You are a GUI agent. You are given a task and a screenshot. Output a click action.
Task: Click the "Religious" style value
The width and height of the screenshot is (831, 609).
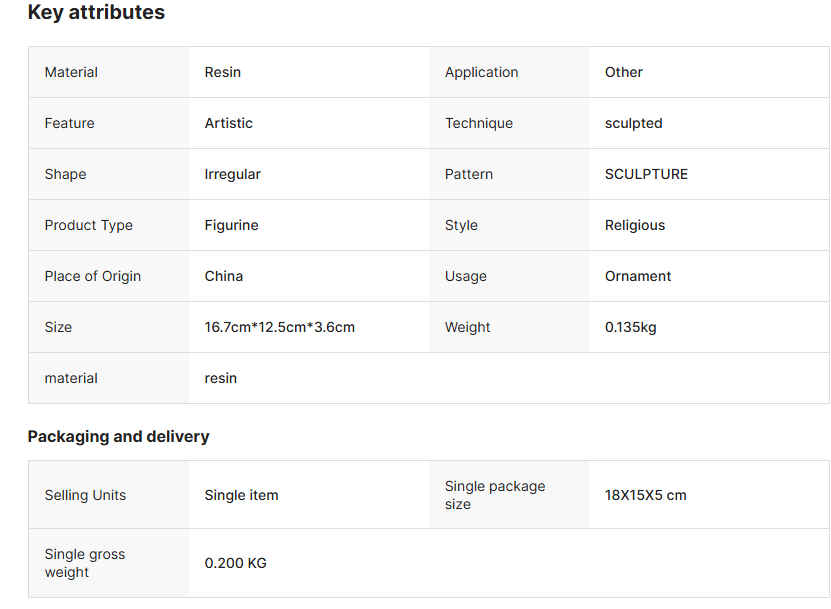coord(634,225)
